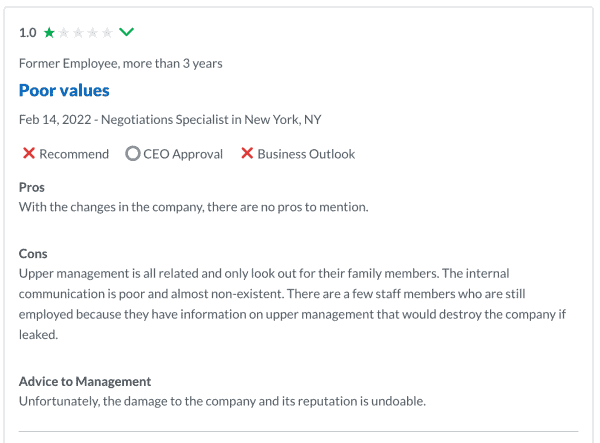This screenshot has height=443, width=600.
Task: Click the "Advice to Management" heading
Action: pos(85,381)
